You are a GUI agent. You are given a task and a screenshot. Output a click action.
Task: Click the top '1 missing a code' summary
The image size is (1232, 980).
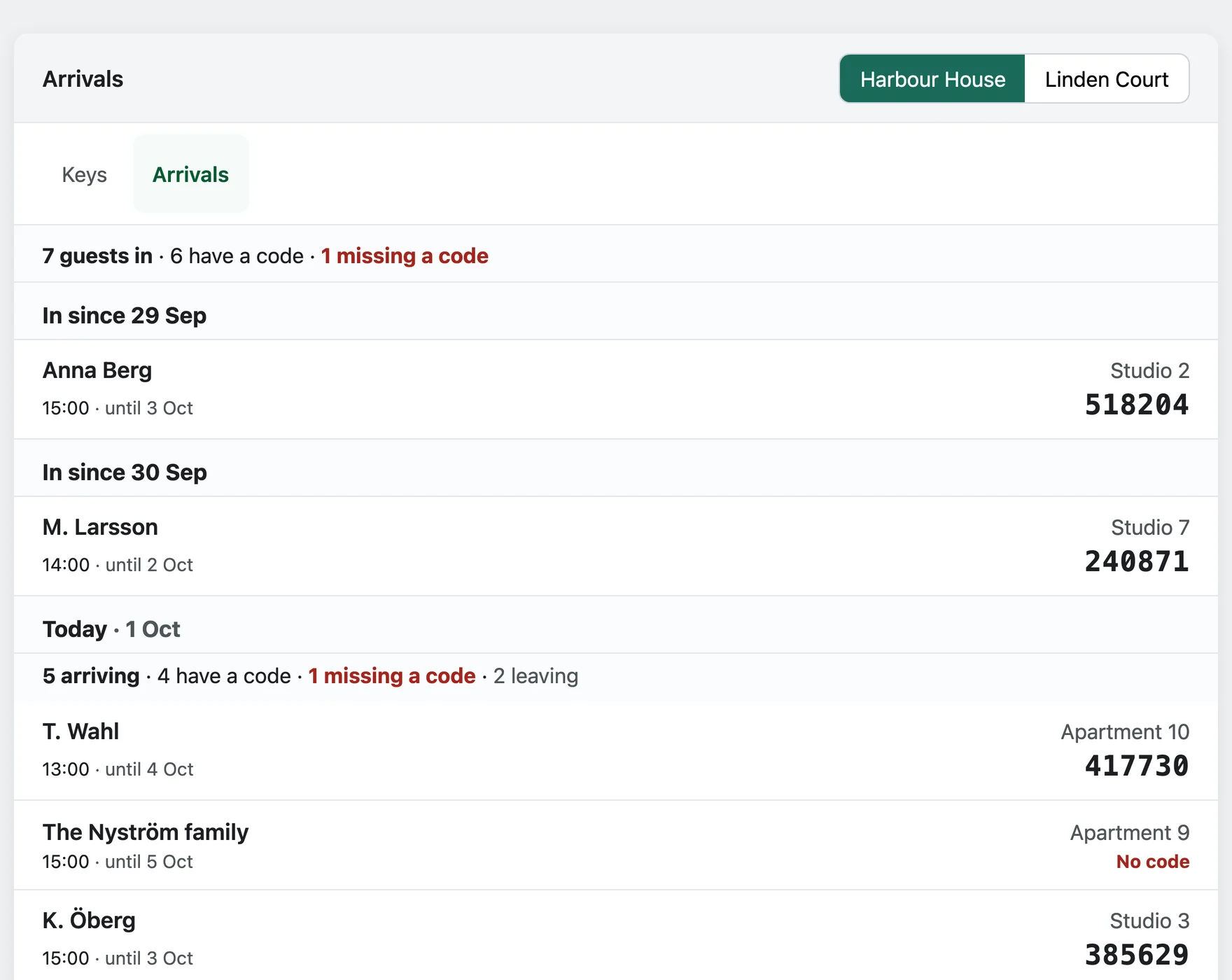pyautogui.click(x=405, y=256)
